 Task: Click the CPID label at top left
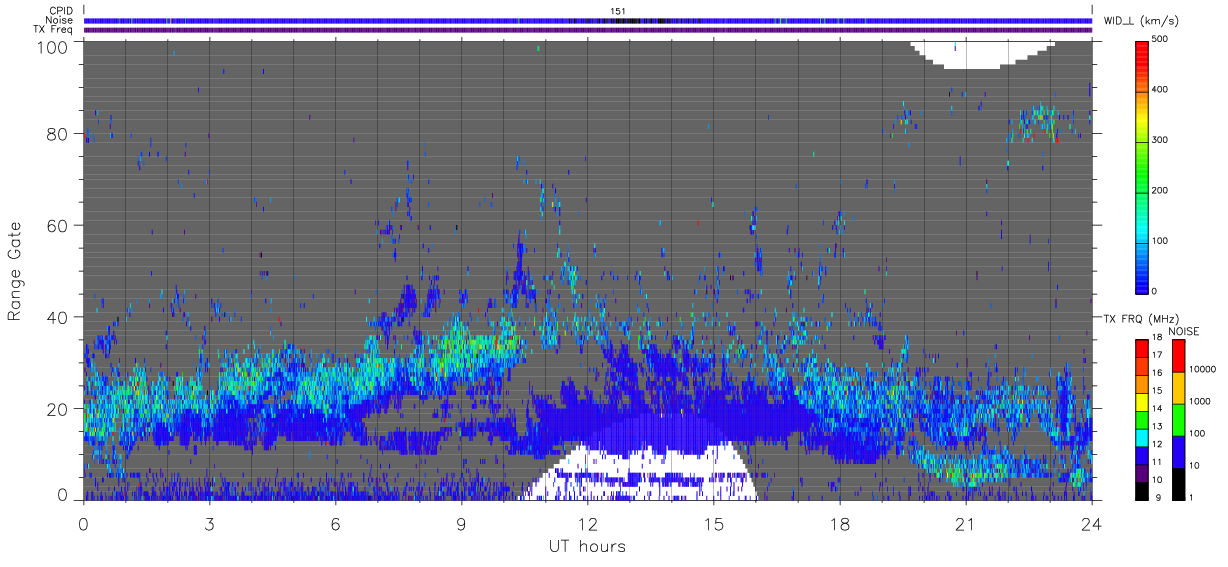coord(61,11)
